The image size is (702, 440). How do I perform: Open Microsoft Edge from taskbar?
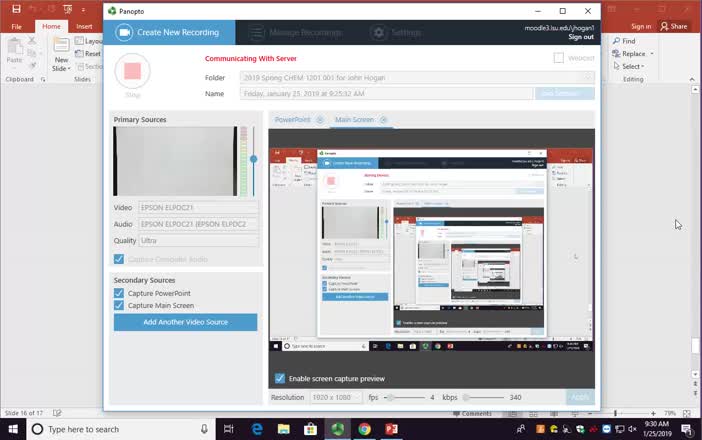257,429
